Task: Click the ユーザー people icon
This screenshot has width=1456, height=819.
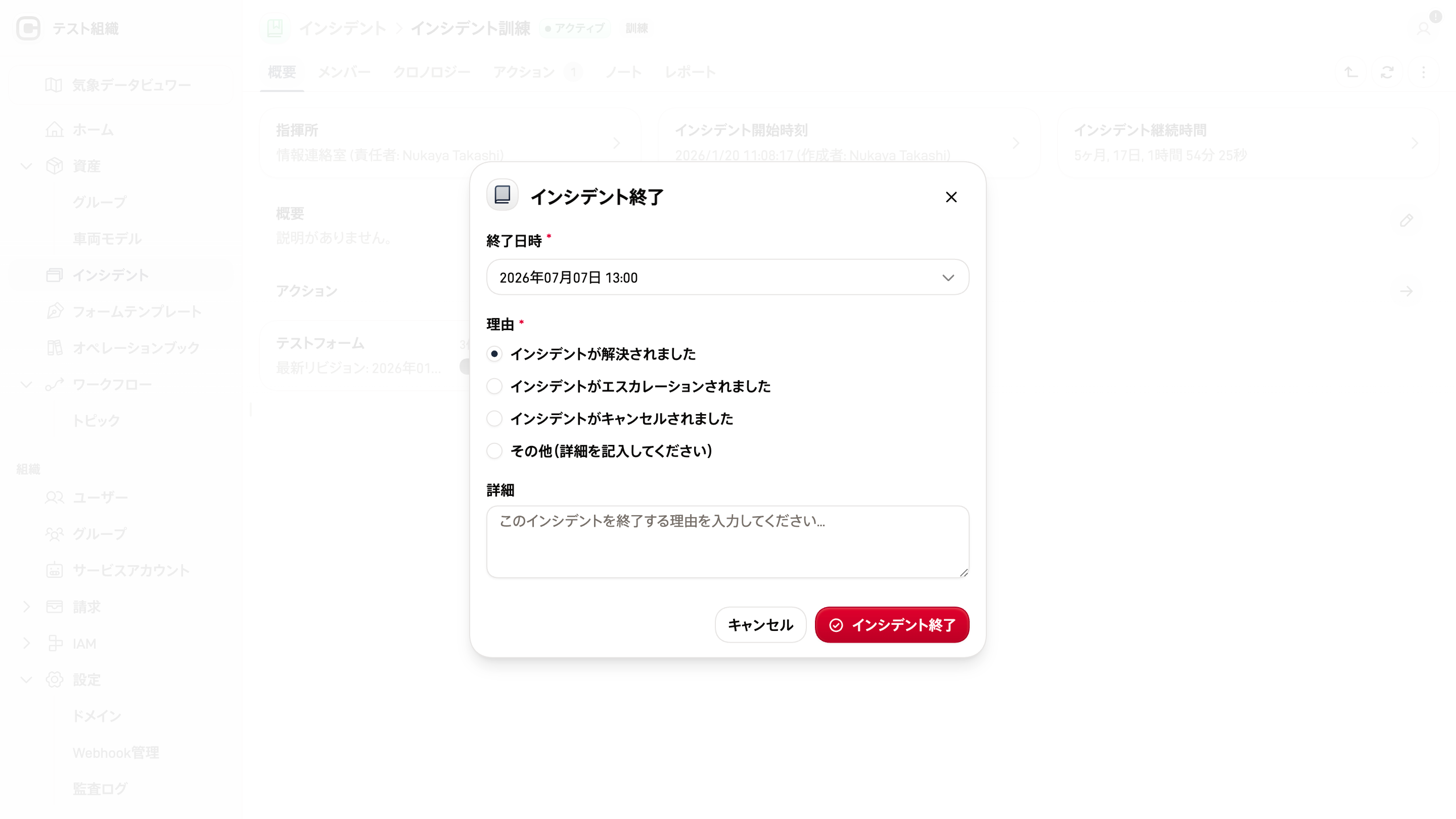Action: tap(54, 497)
